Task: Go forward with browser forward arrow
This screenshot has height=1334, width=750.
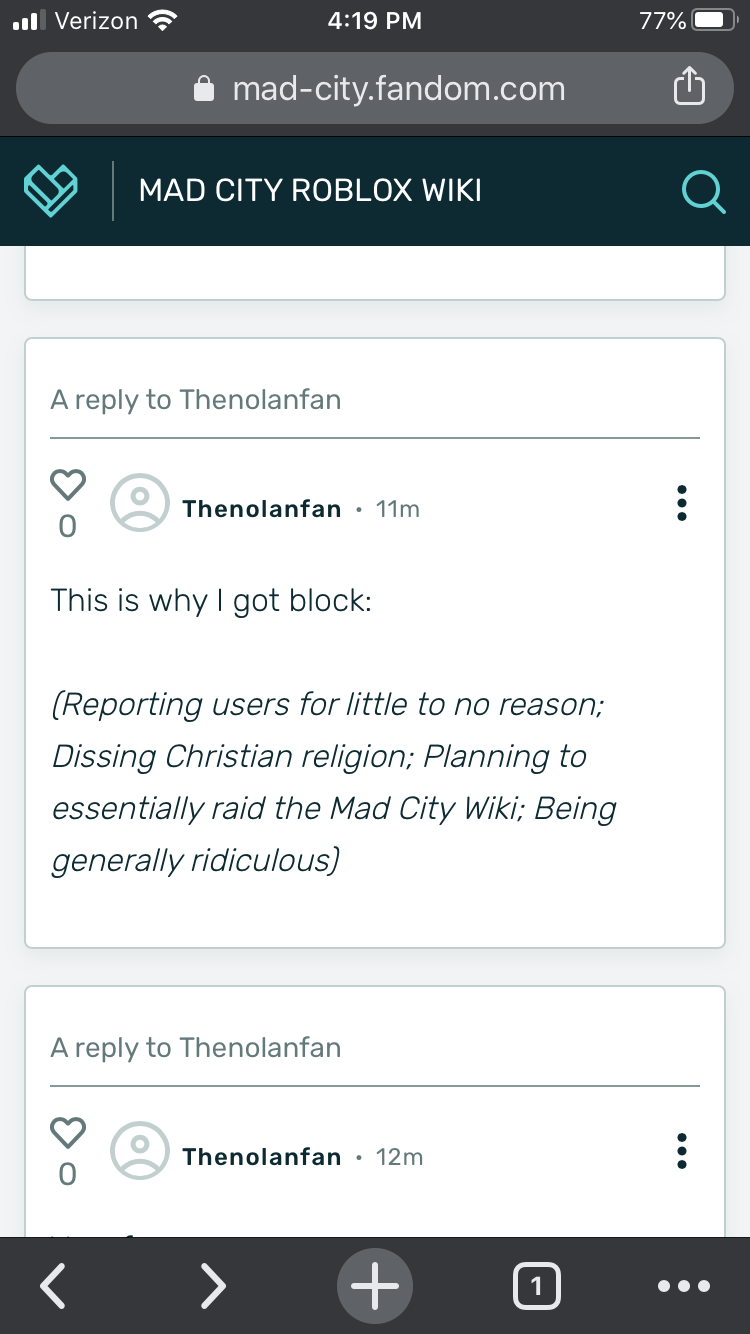Action: coord(212,1286)
